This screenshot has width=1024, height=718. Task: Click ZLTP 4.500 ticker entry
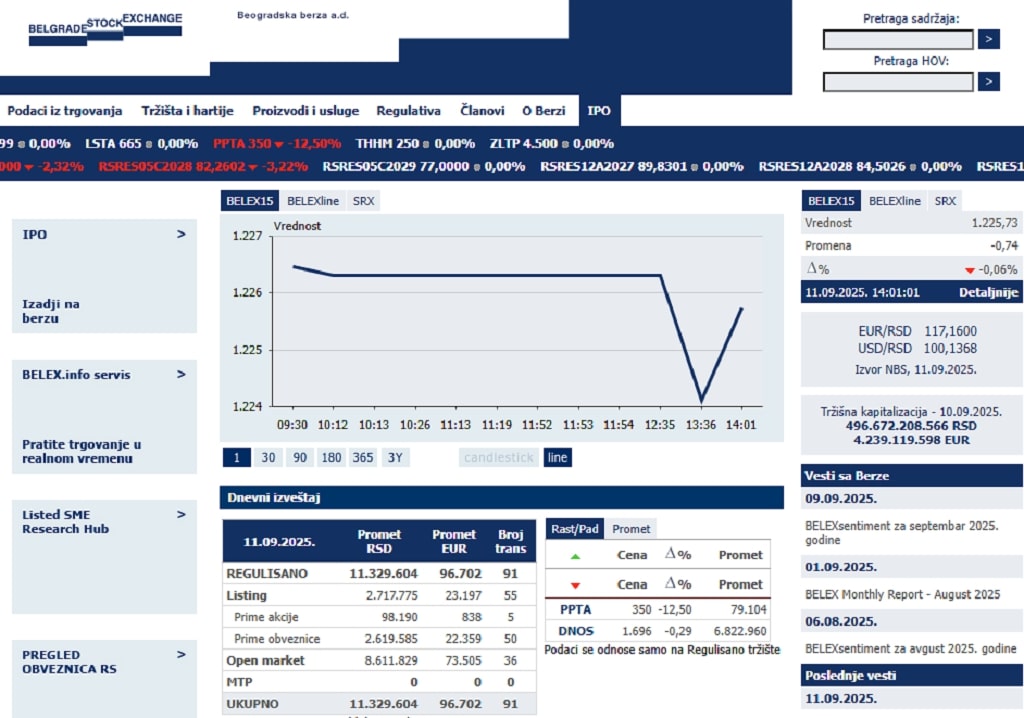point(552,143)
